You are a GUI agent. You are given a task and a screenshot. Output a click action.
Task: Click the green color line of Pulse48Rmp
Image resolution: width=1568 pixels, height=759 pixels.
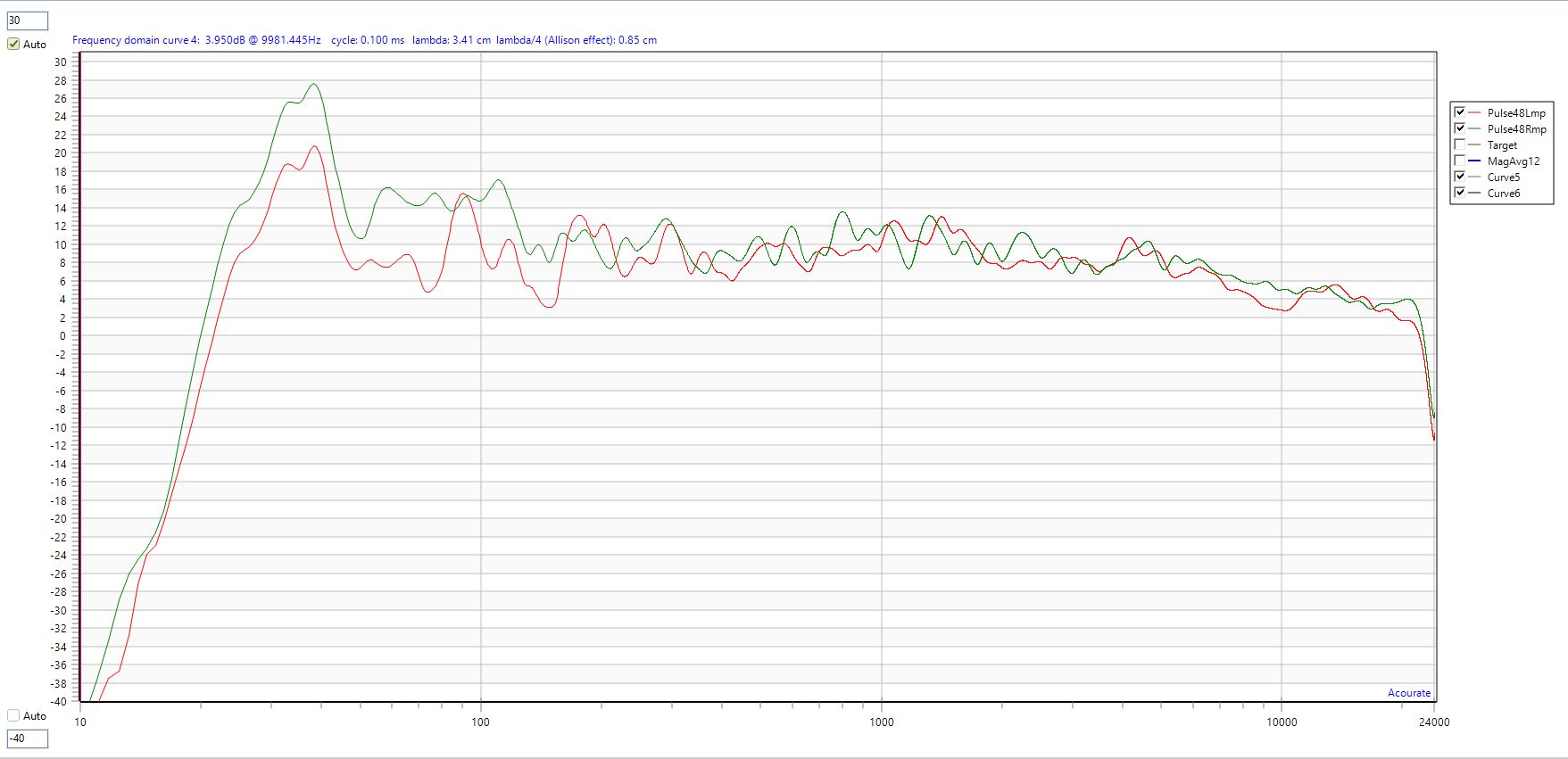click(x=1474, y=129)
